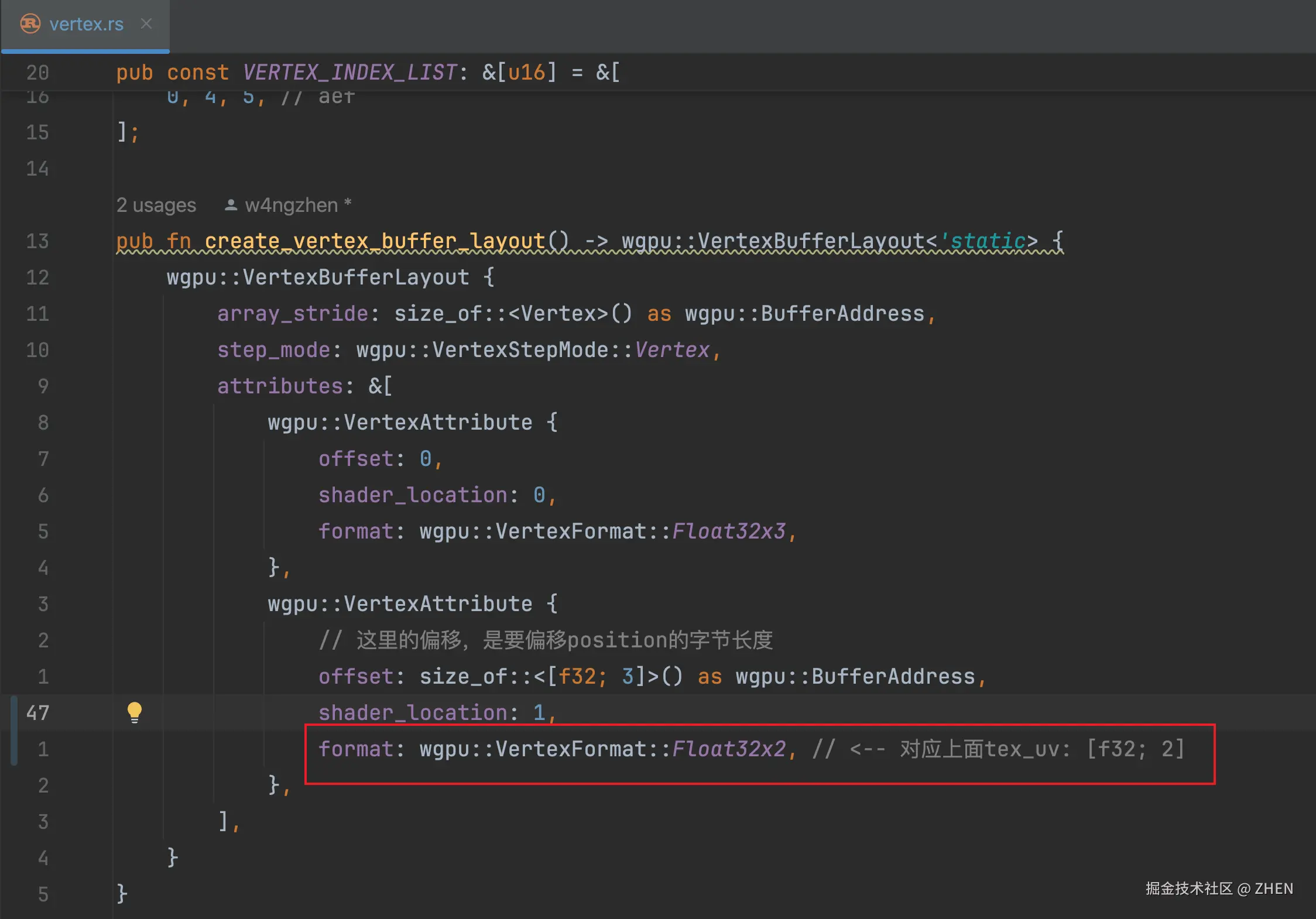The width and height of the screenshot is (1316, 919).
Task: Click function name create_vertex_buffer_layout
Action: 375,241
